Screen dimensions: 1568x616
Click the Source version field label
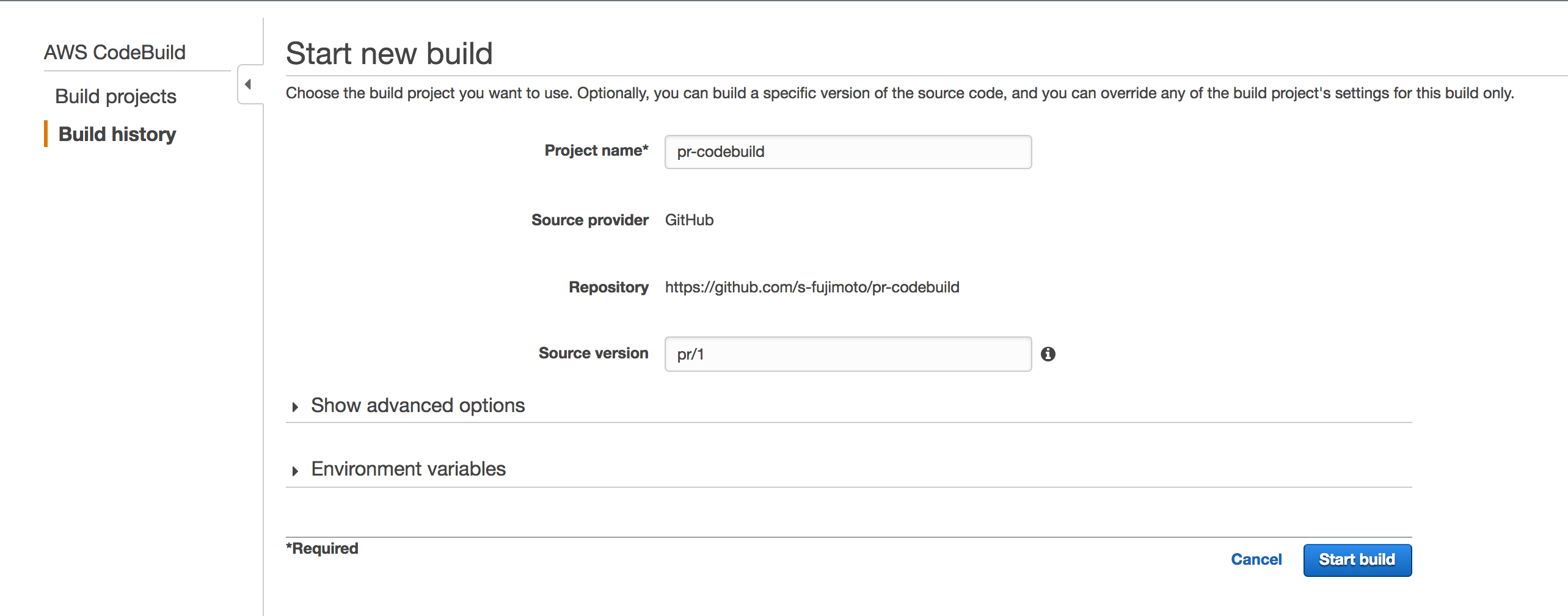[x=593, y=353]
